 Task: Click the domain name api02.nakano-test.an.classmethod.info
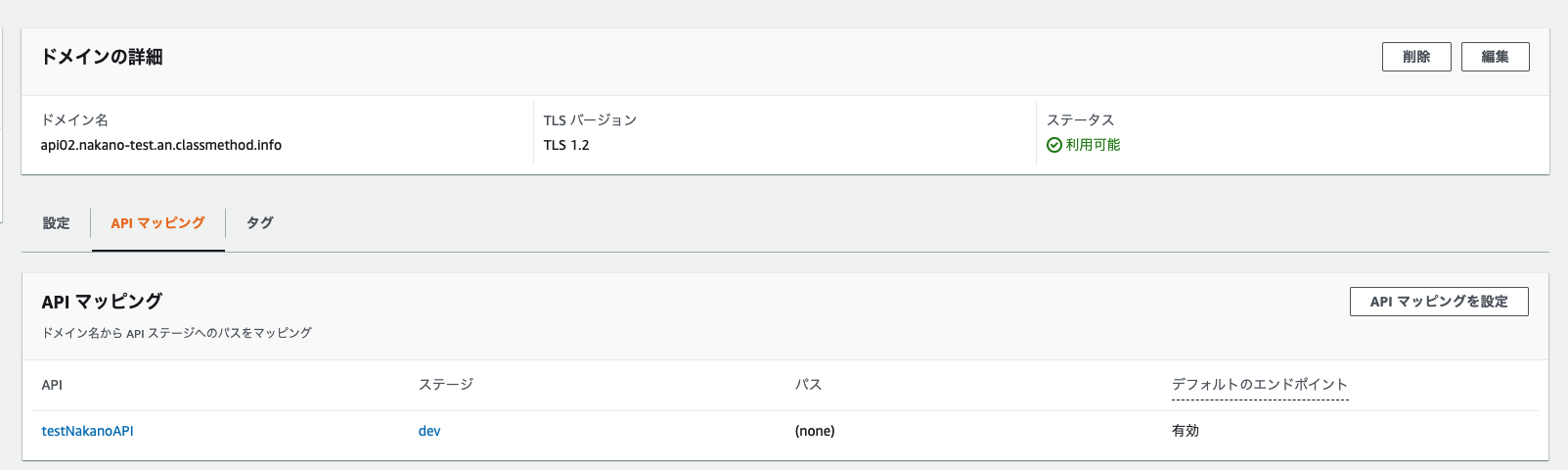pos(161,145)
